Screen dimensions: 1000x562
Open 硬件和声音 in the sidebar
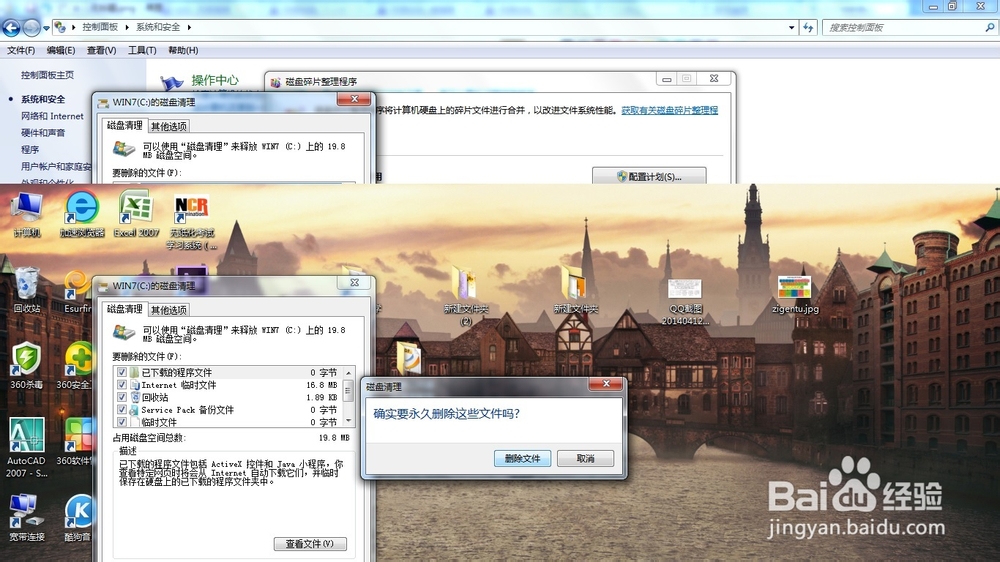coord(43,133)
